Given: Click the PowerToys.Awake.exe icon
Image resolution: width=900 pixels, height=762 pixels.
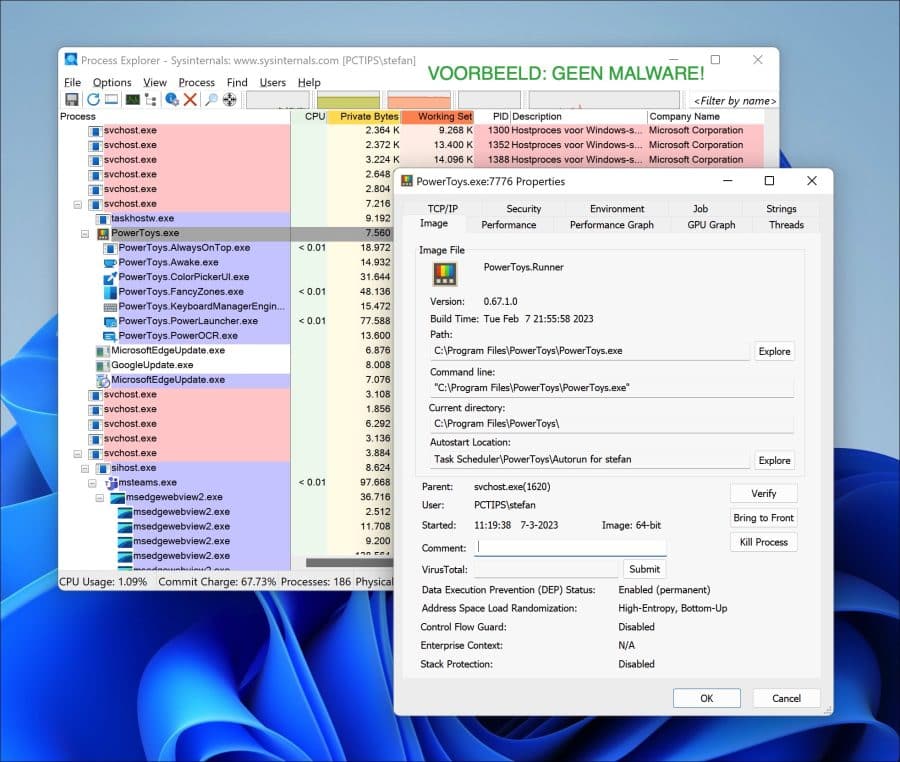Looking at the screenshot, I should click(x=110, y=263).
